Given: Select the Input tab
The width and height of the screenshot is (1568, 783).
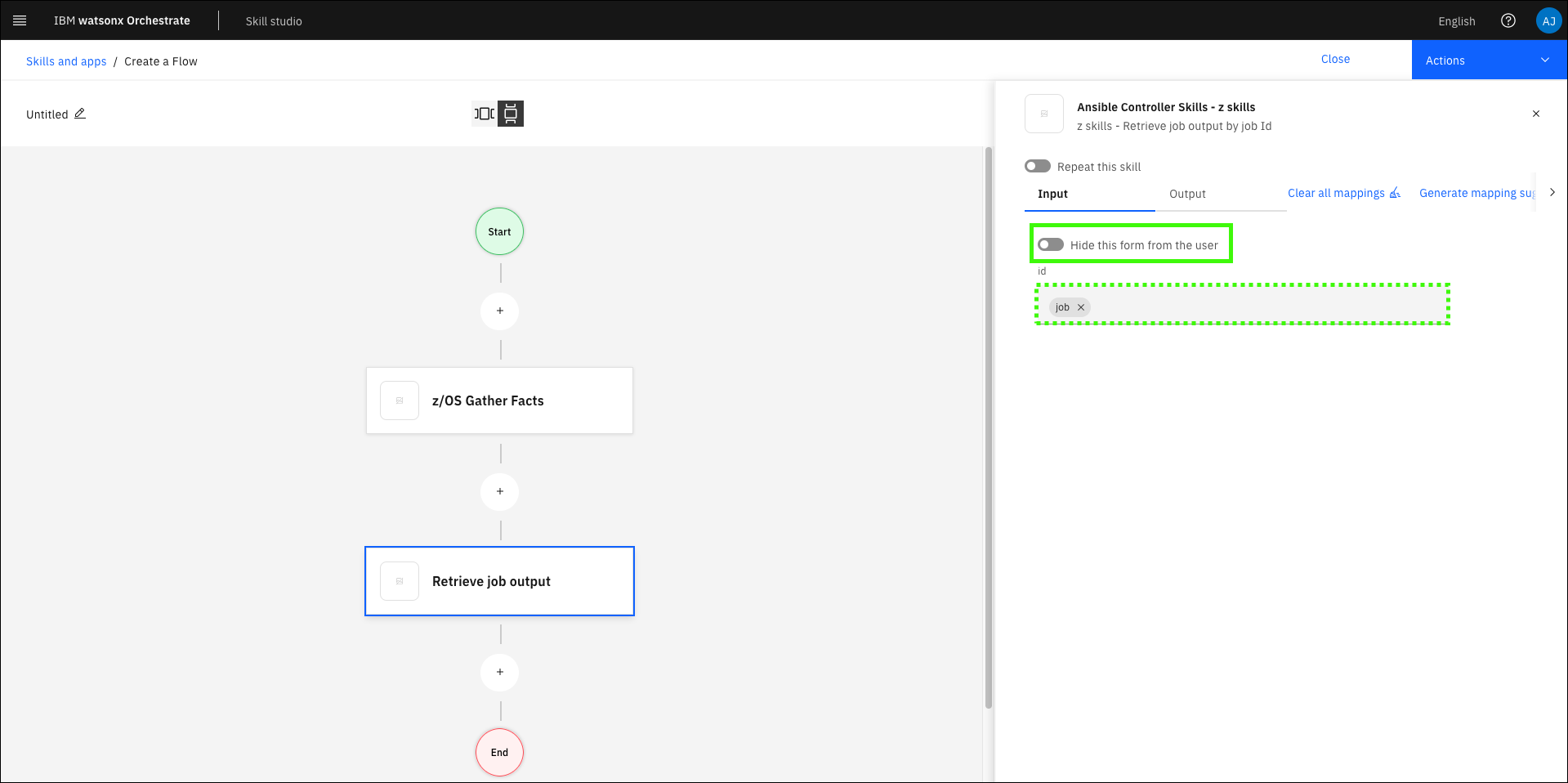Looking at the screenshot, I should pyautogui.click(x=1052, y=194).
